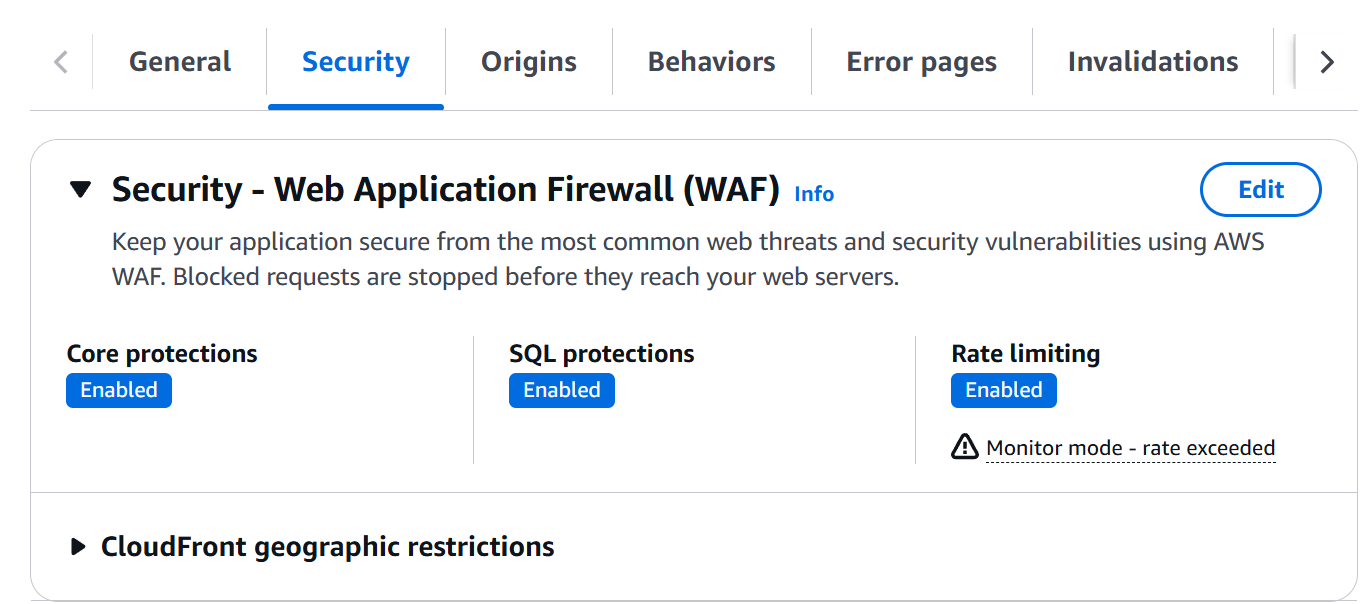Screen dimensions: 1372x604
Task: Select the Security tab
Action: pos(355,61)
